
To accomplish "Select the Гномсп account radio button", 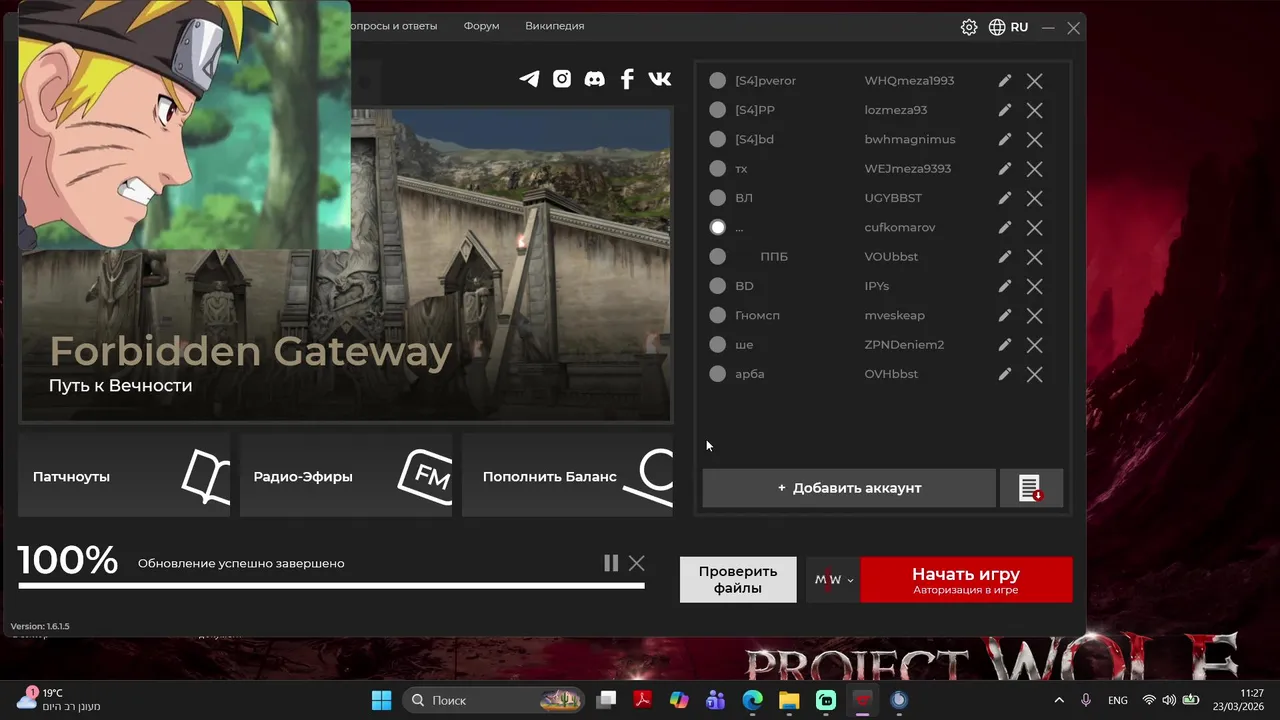I will click(717, 315).
